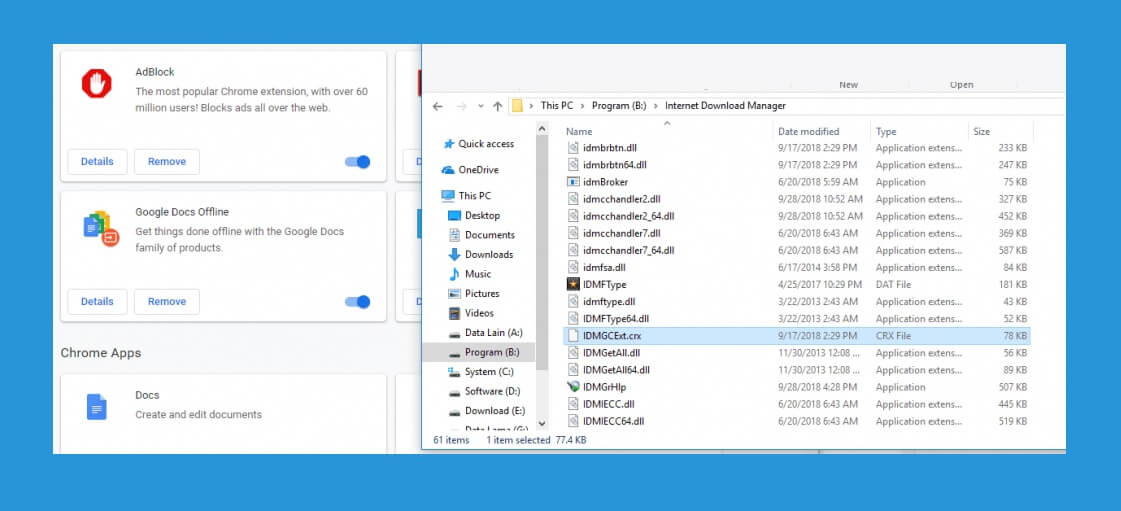Click the OneDrive cloud icon
Viewport: 1121px width, 511px height.
coord(448,170)
